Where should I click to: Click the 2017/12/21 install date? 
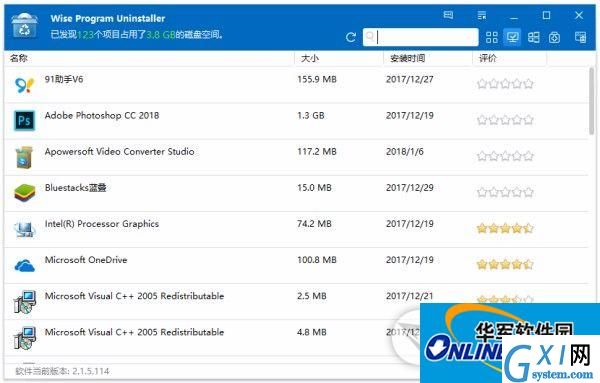pyautogui.click(x=409, y=296)
